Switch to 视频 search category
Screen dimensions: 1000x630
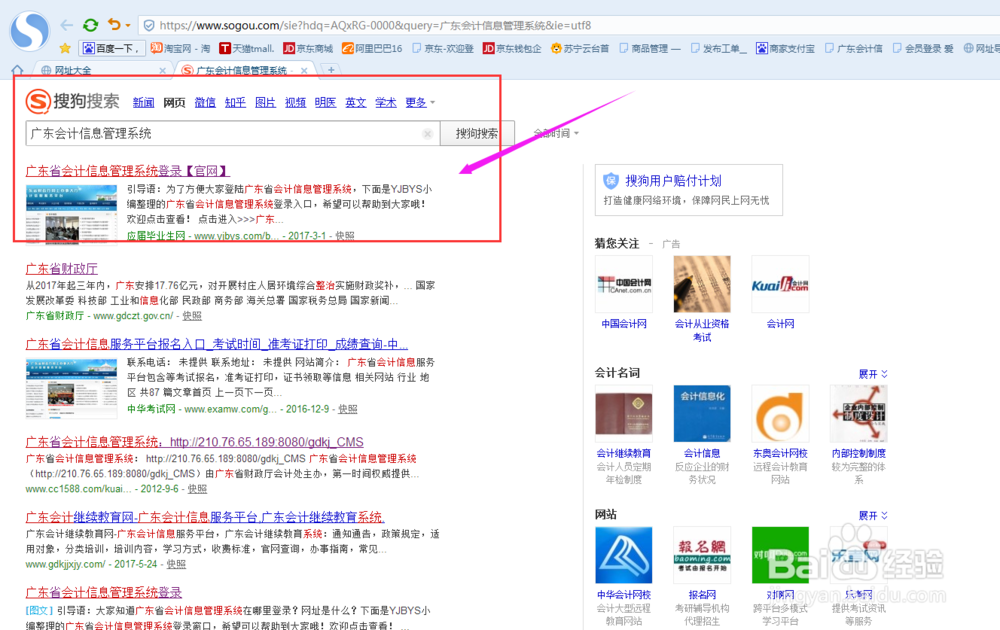295,102
